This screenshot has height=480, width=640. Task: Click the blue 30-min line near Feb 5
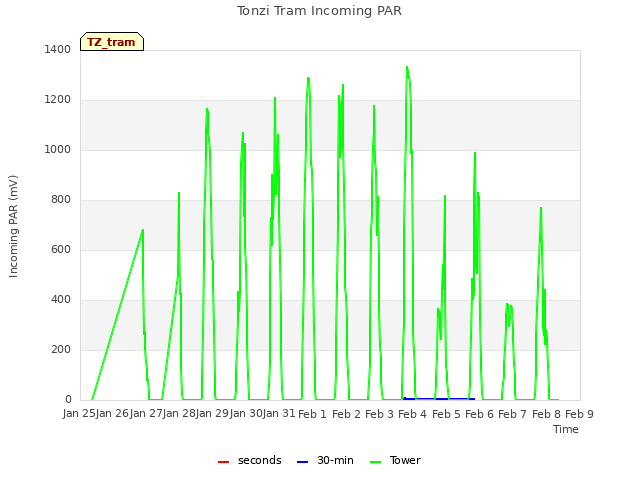pyautogui.click(x=439, y=399)
